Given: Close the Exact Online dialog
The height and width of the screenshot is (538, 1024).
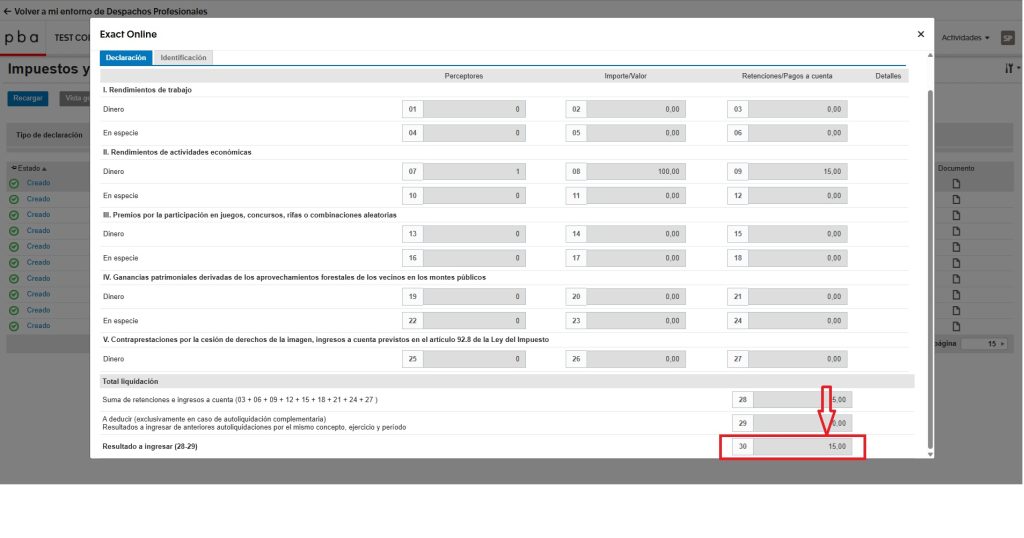Looking at the screenshot, I should (920, 34).
